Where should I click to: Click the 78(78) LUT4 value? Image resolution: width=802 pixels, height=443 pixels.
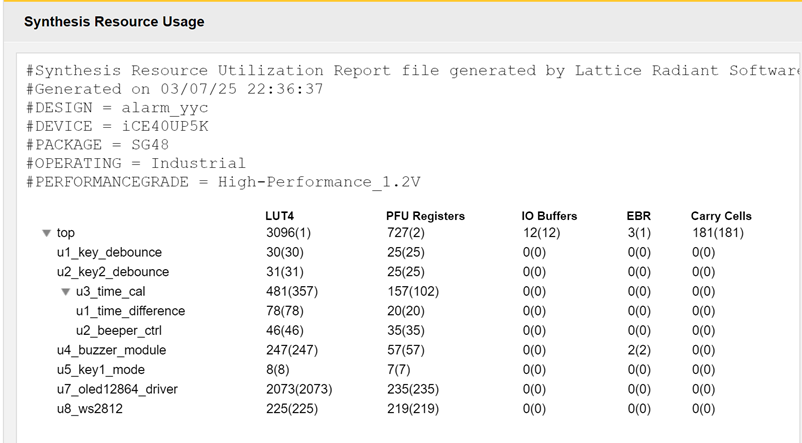284,311
